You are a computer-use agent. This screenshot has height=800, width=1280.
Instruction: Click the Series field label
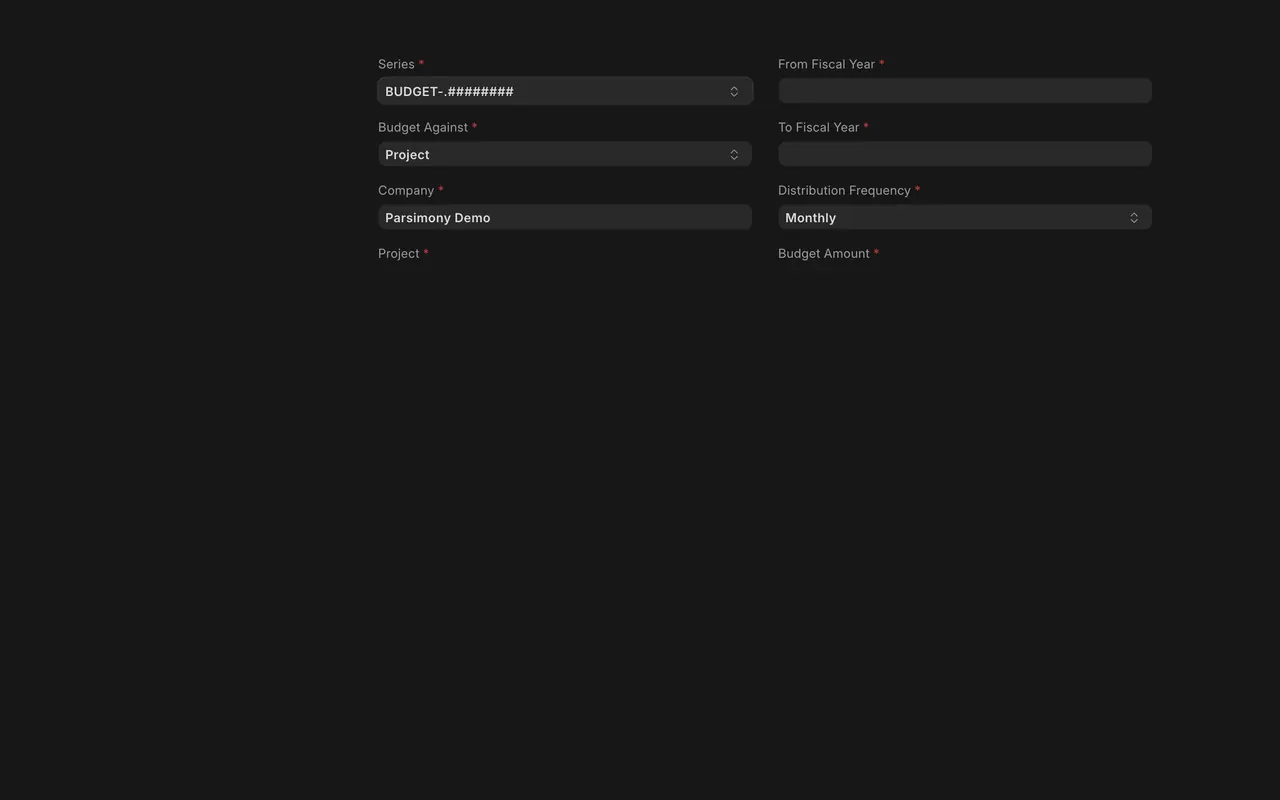pyautogui.click(x=396, y=64)
